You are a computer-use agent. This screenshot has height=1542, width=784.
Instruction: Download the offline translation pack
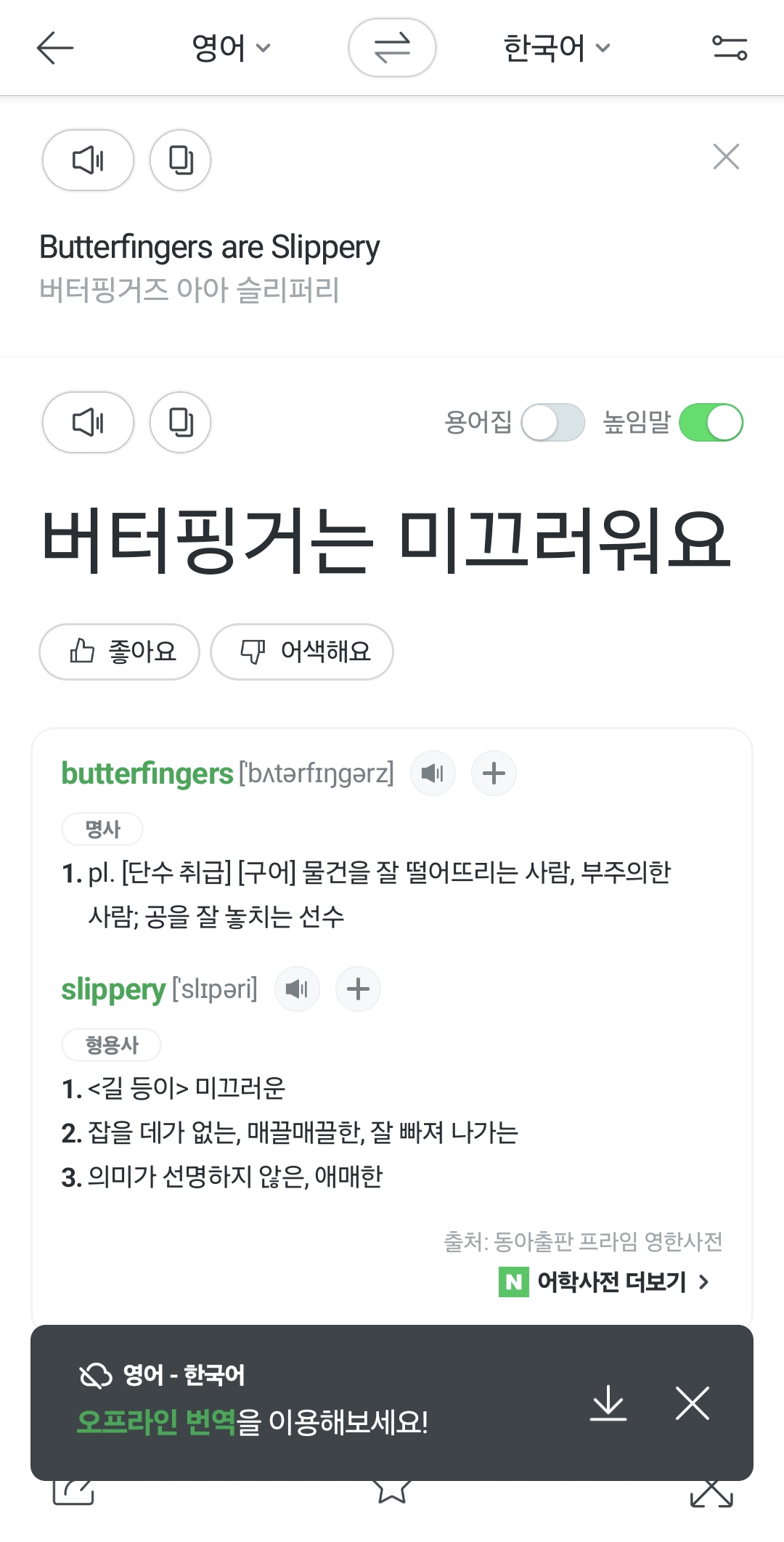(608, 1402)
